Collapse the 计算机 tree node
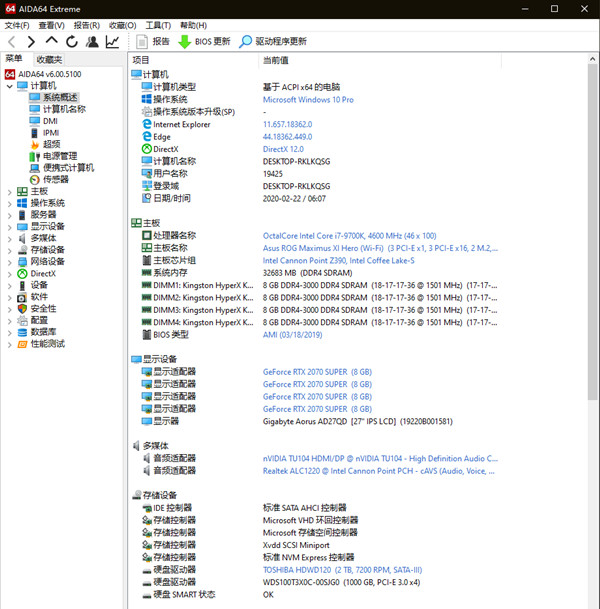The height and width of the screenshot is (609, 600). click(x=9, y=86)
